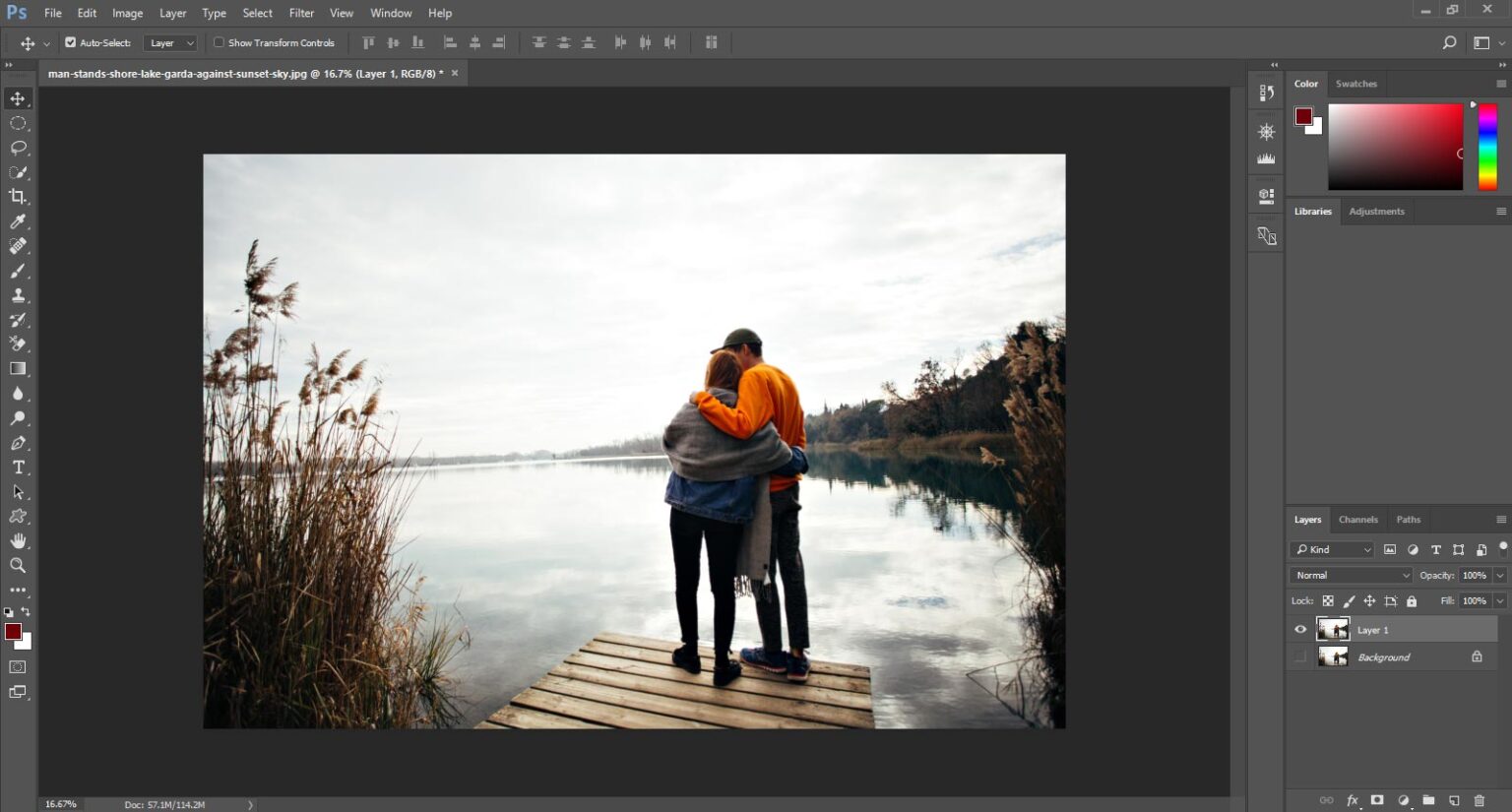1512x812 pixels.
Task: Select the Gradient tool
Action: click(17, 368)
